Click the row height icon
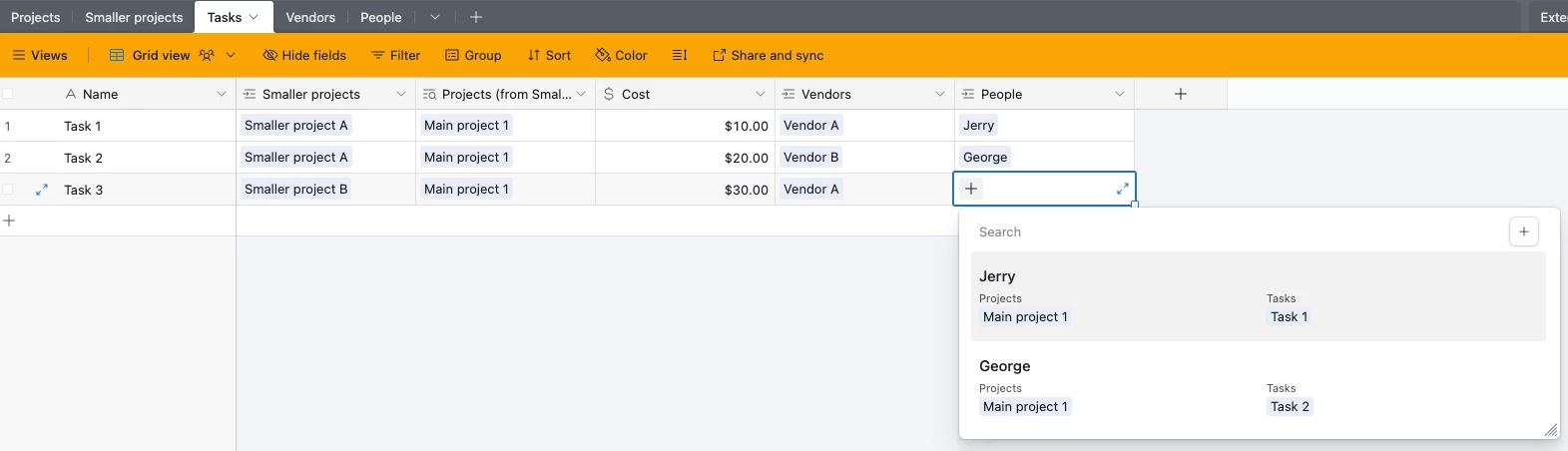This screenshot has width=1568, height=451. [x=680, y=55]
